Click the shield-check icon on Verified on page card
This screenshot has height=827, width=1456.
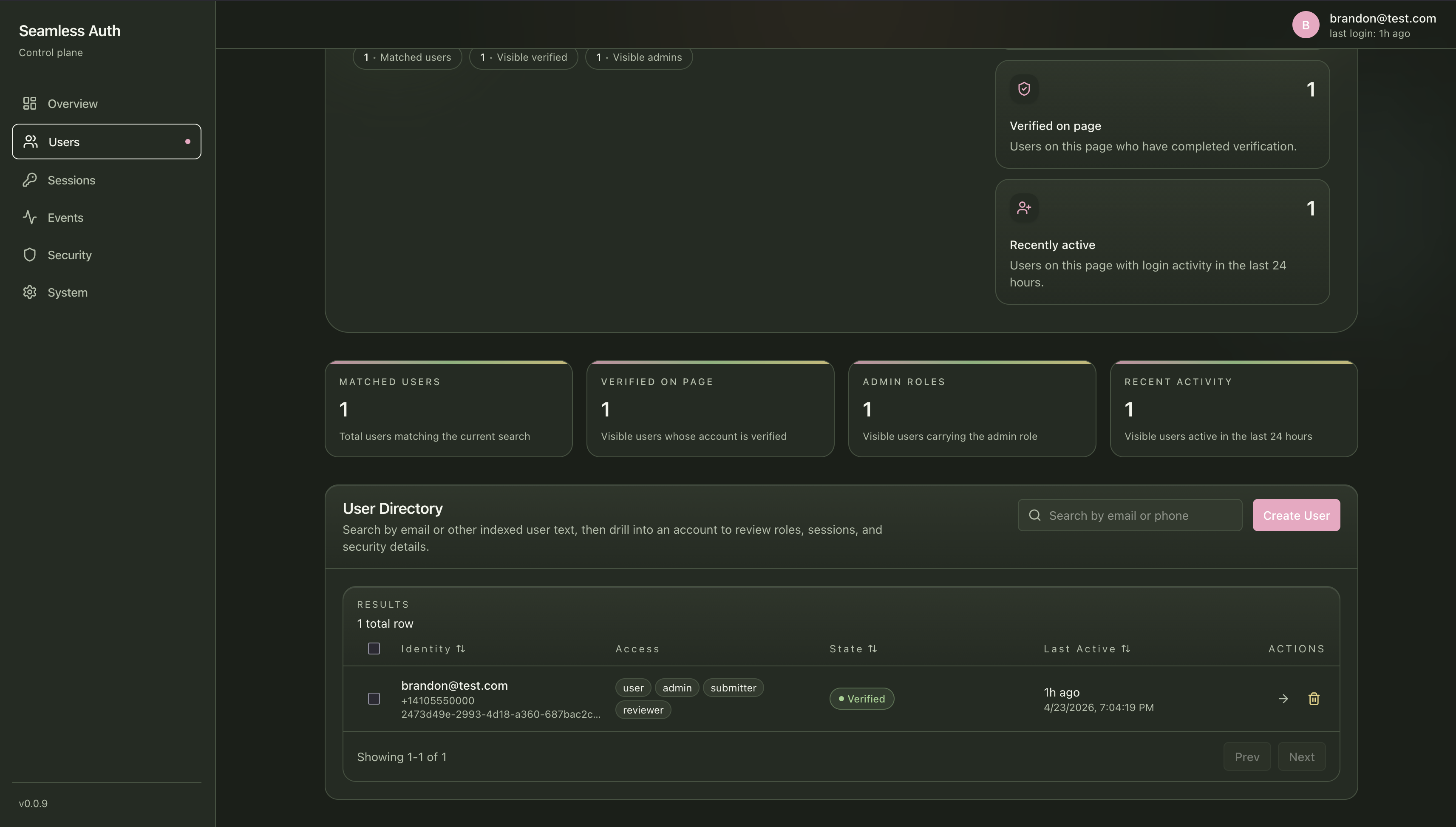point(1024,88)
